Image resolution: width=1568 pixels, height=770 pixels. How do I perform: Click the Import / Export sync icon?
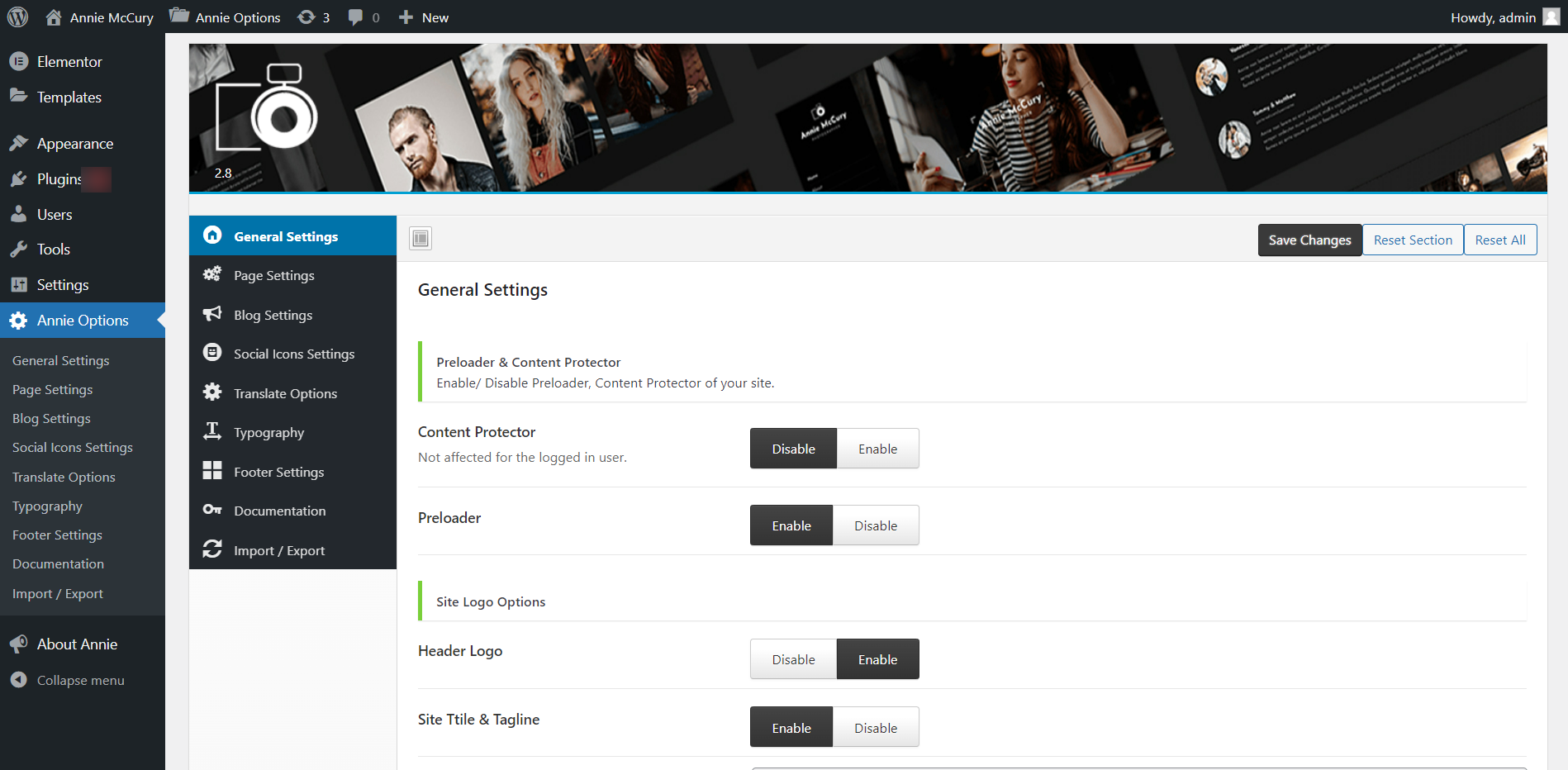pos(212,549)
